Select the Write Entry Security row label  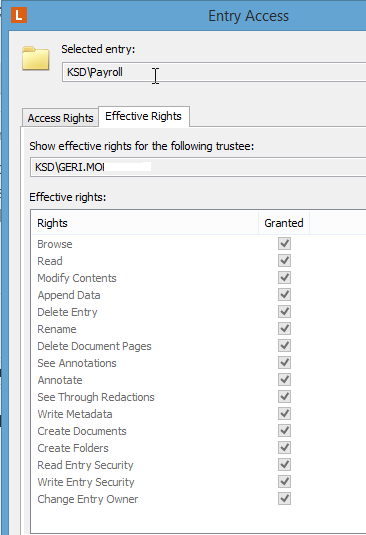click(x=86, y=482)
